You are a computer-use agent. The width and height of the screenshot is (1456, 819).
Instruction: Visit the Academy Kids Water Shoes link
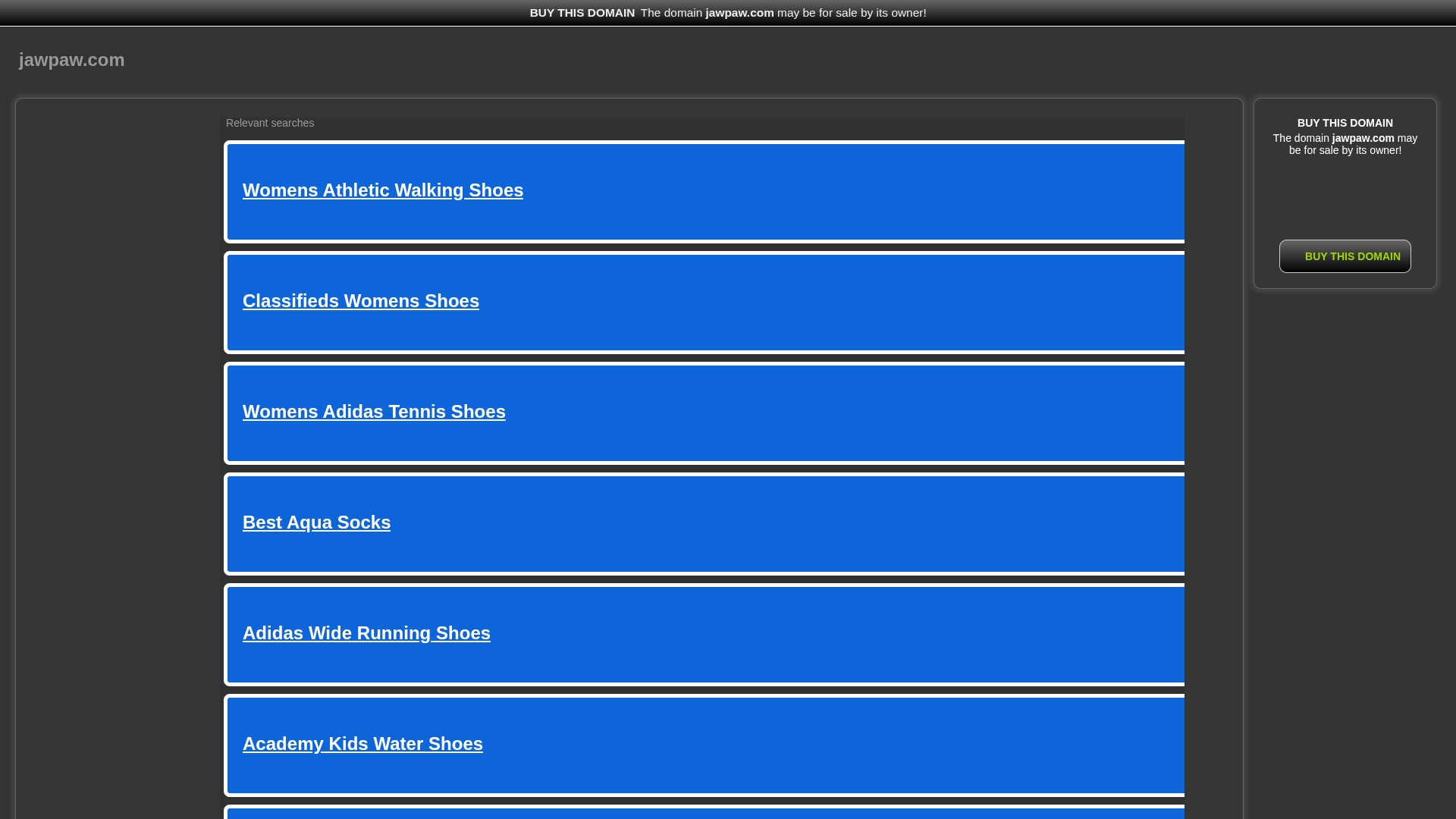pos(362,744)
